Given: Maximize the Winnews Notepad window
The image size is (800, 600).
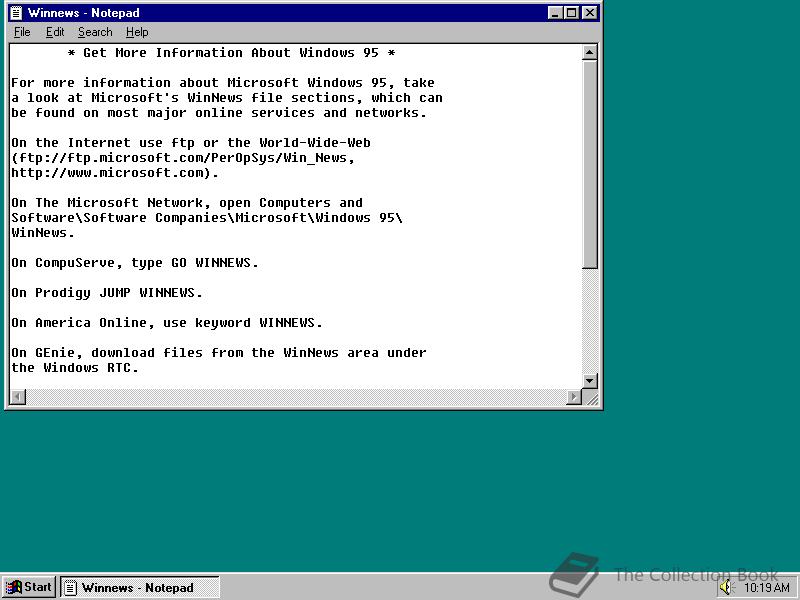Looking at the screenshot, I should pos(571,13).
